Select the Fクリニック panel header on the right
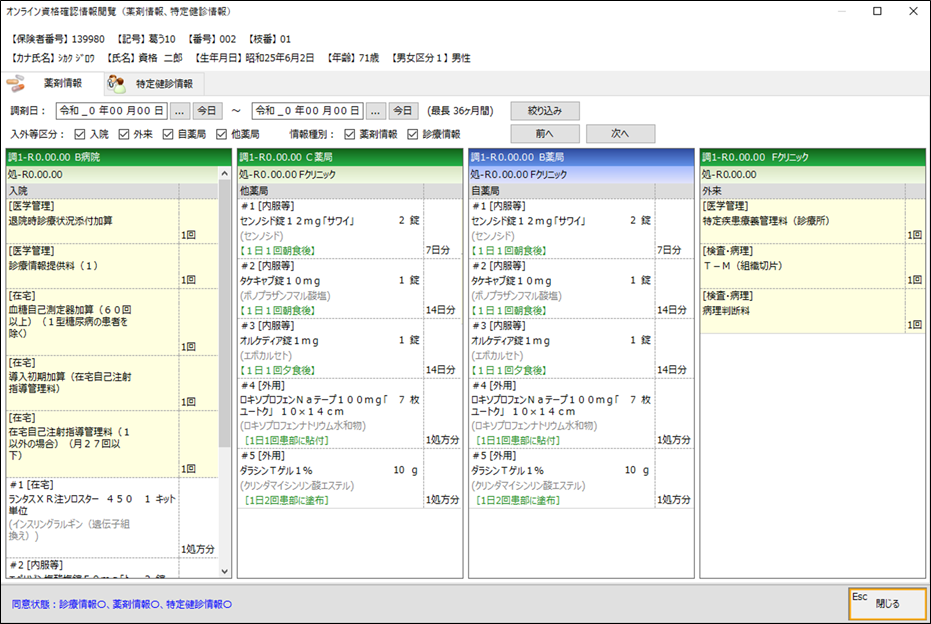This screenshot has height=624, width=931. [x=813, y=157]
